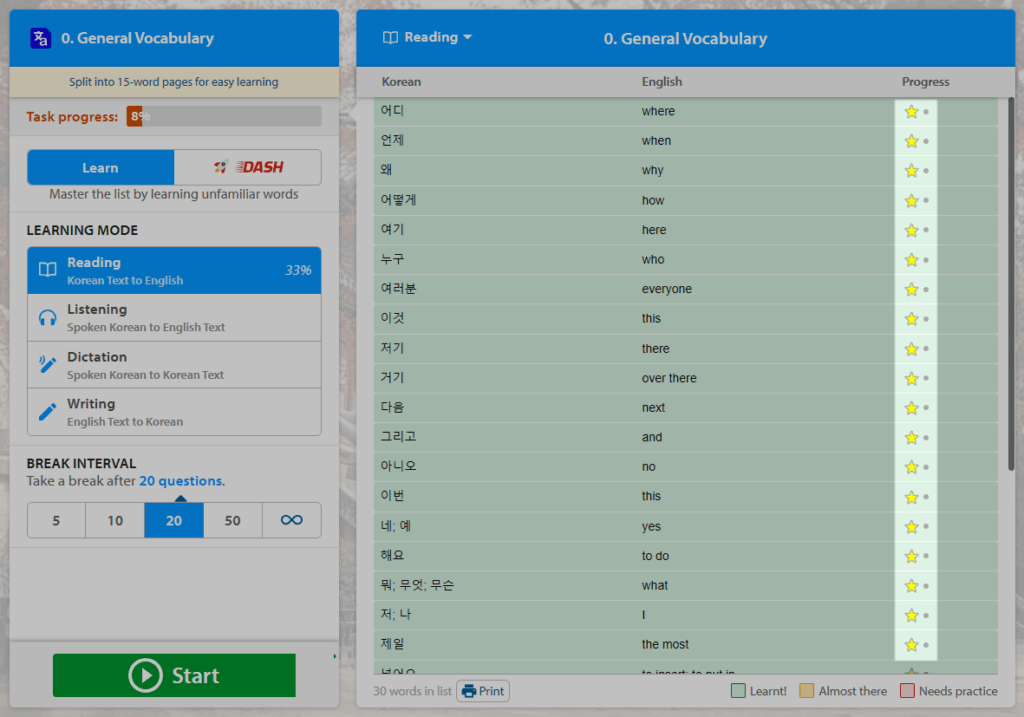Star the word 해요 (to do)
This screenshot has width=1024, height=717.
click(x=912, y=556)
